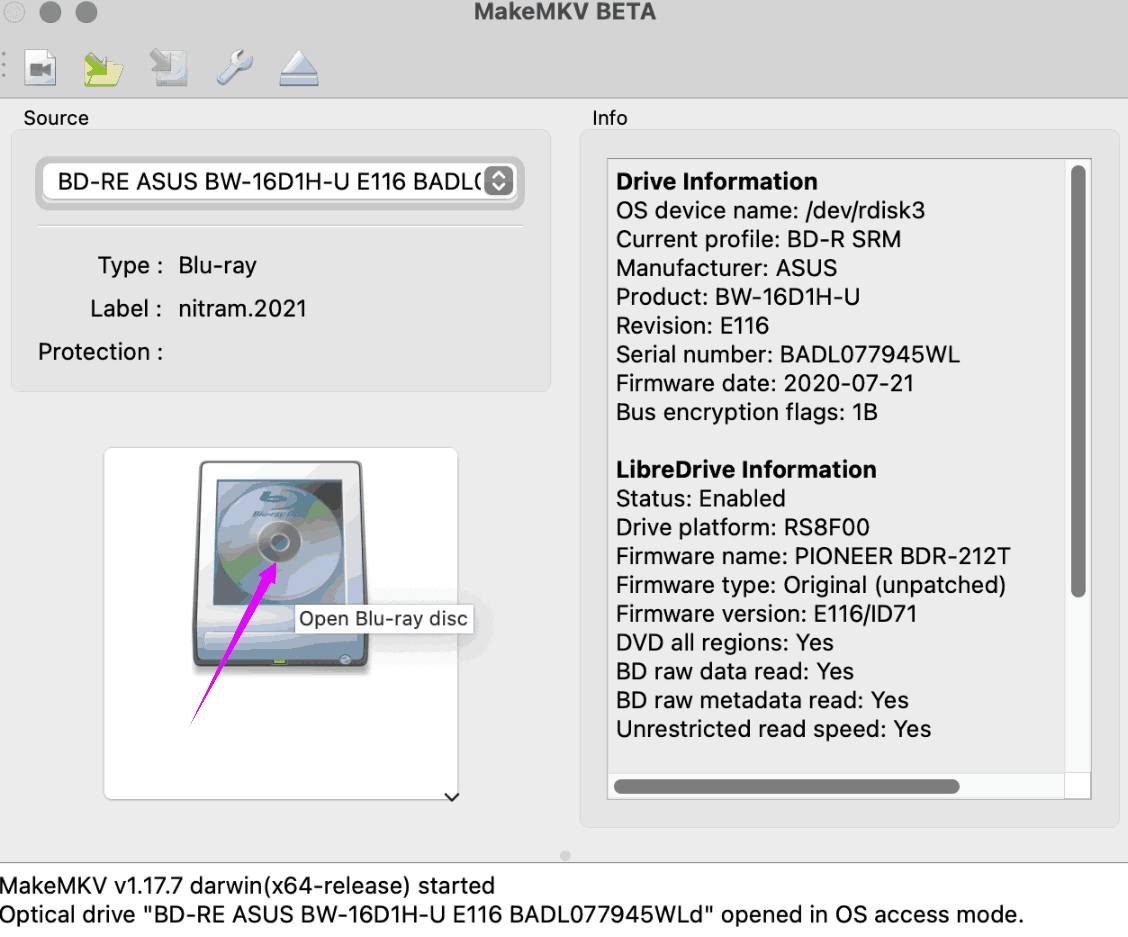Eject the disc using the eject icon

click(298, 69)
